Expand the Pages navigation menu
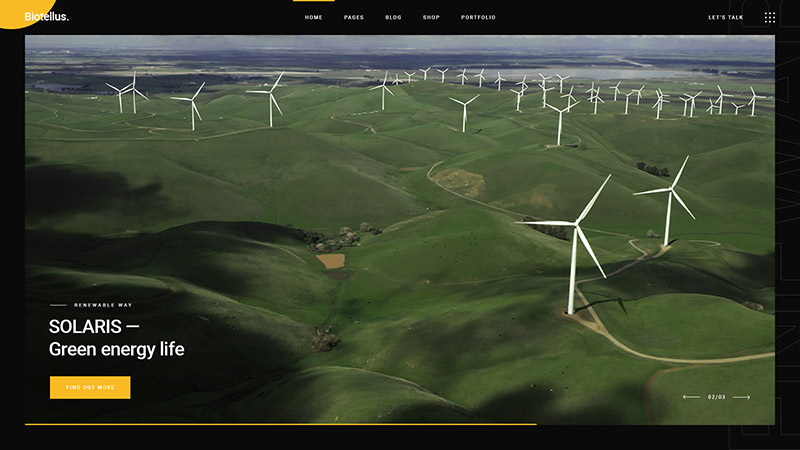Screen dimensions: 800x450 pos(354,17)
